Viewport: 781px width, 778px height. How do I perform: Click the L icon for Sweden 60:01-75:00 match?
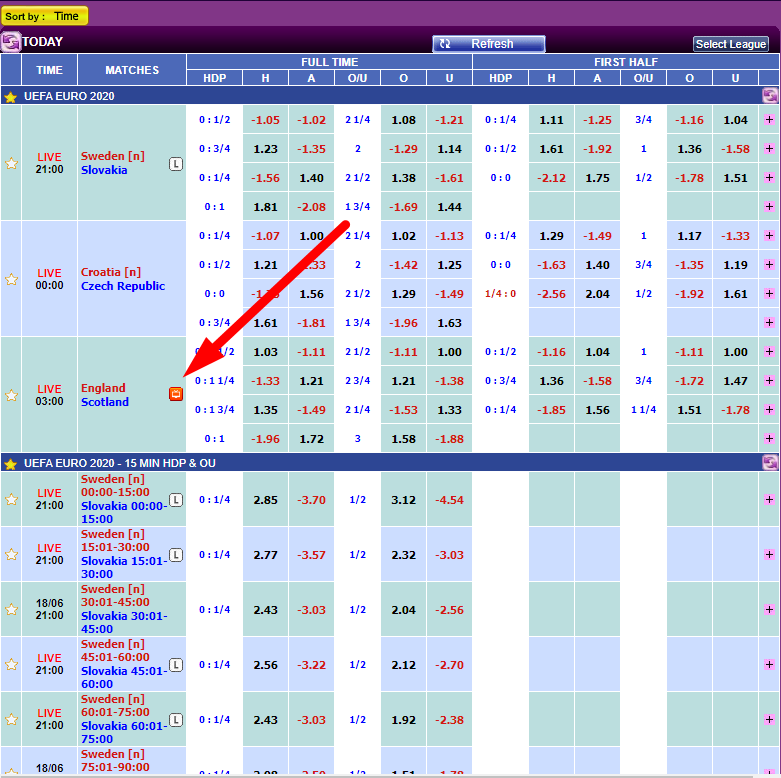[x=176, y=719]
